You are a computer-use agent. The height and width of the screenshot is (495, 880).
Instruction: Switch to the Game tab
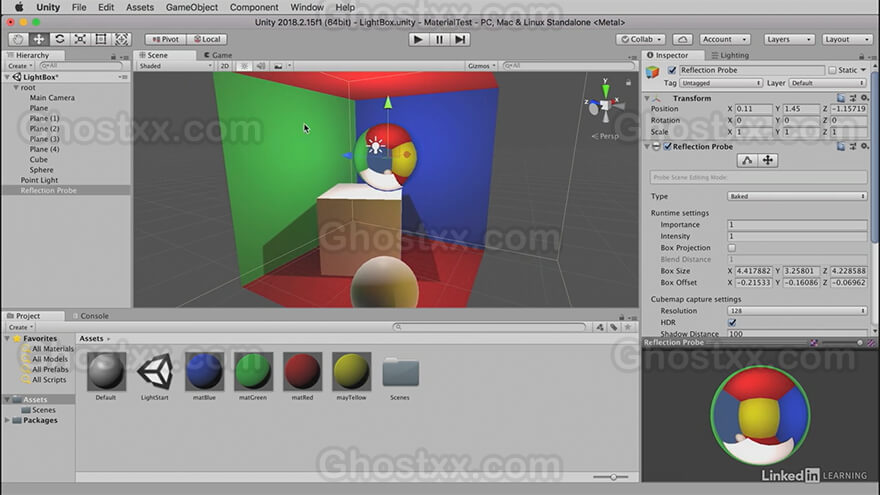point(218,55)
